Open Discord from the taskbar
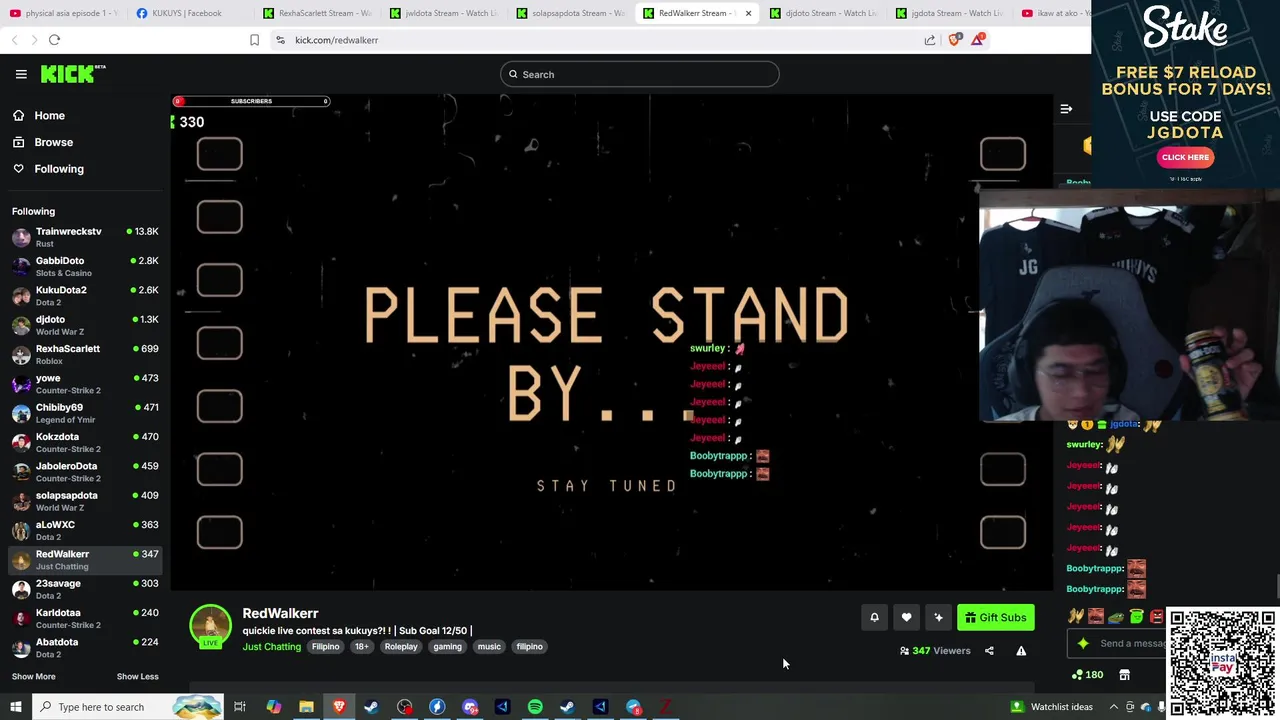The width and height of the screenshot is (1280, 720). 470,707
